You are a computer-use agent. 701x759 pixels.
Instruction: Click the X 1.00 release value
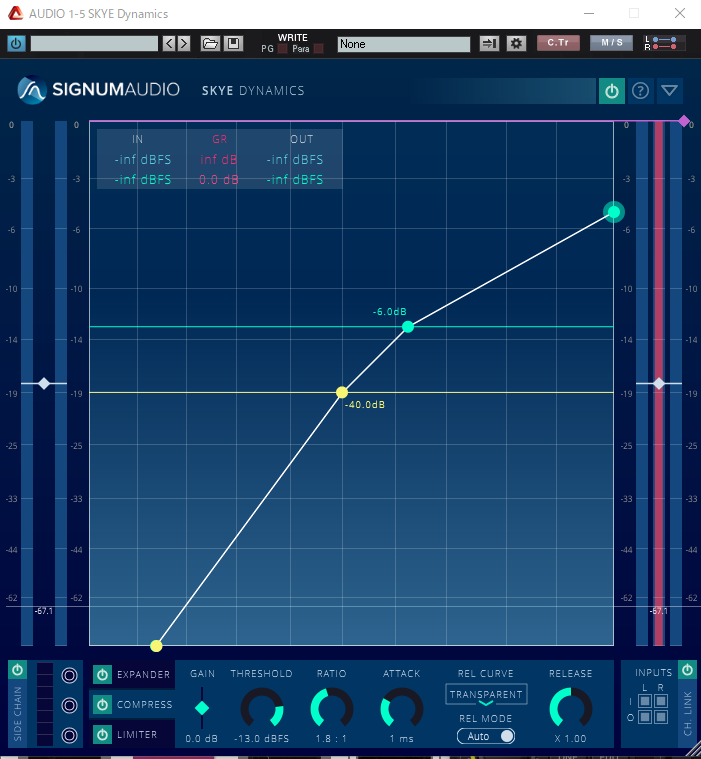[x=571, y=739]
